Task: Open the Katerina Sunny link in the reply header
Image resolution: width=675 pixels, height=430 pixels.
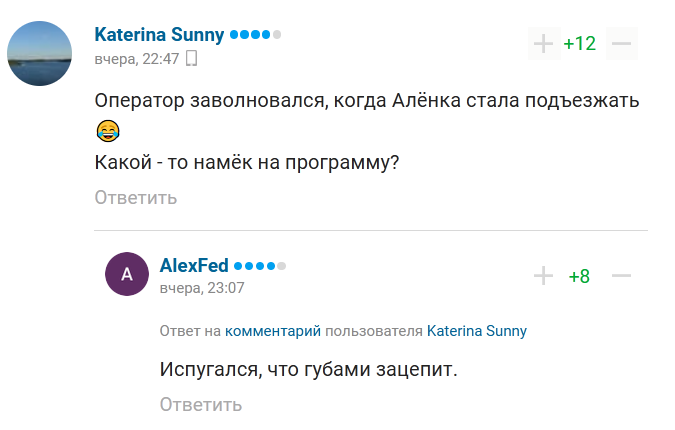Action: point(477,331)
